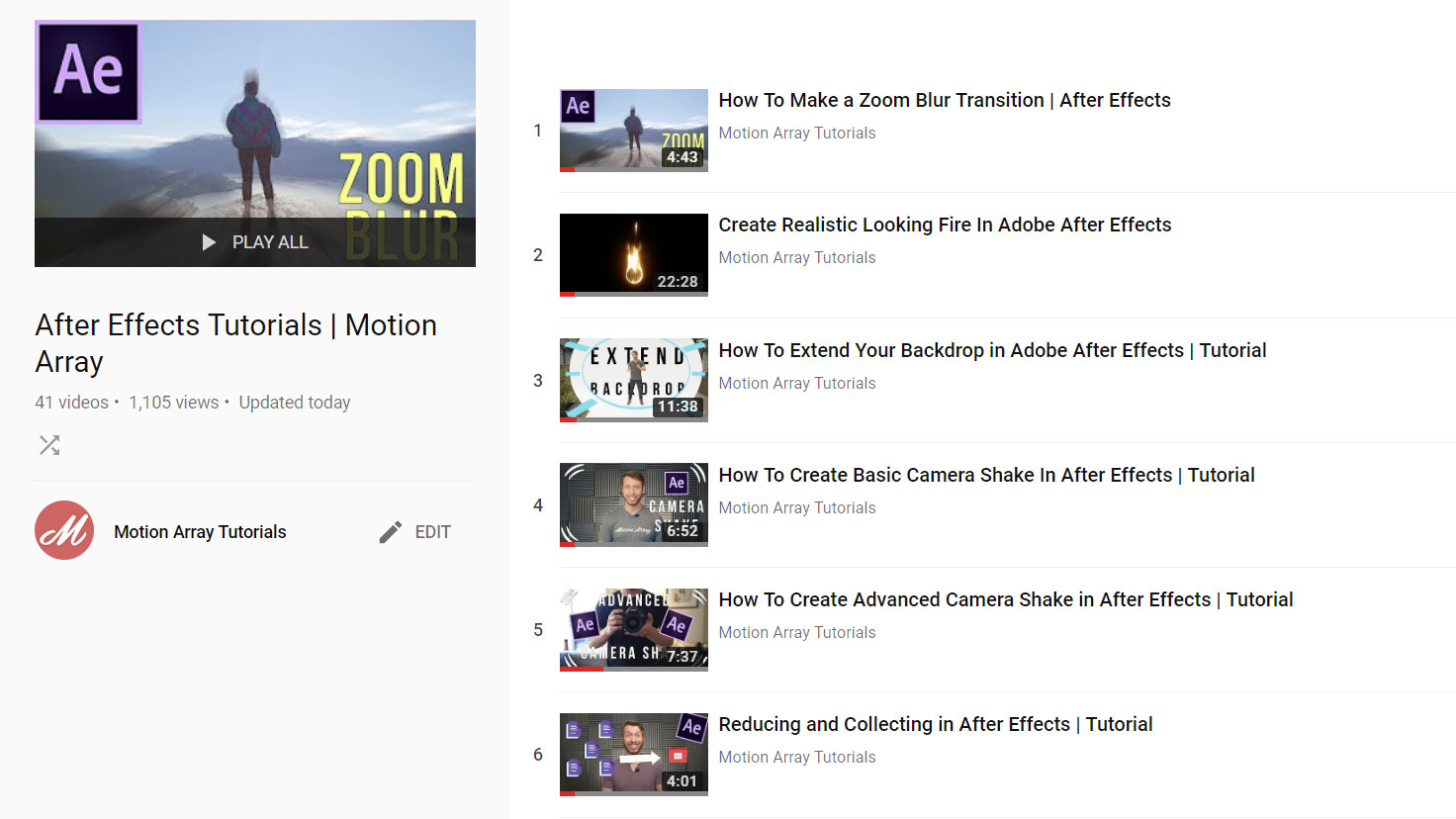Open the Motion Array Tutorials owner link
This screenshot has width=1456, height=819.
tap(200, 532)
